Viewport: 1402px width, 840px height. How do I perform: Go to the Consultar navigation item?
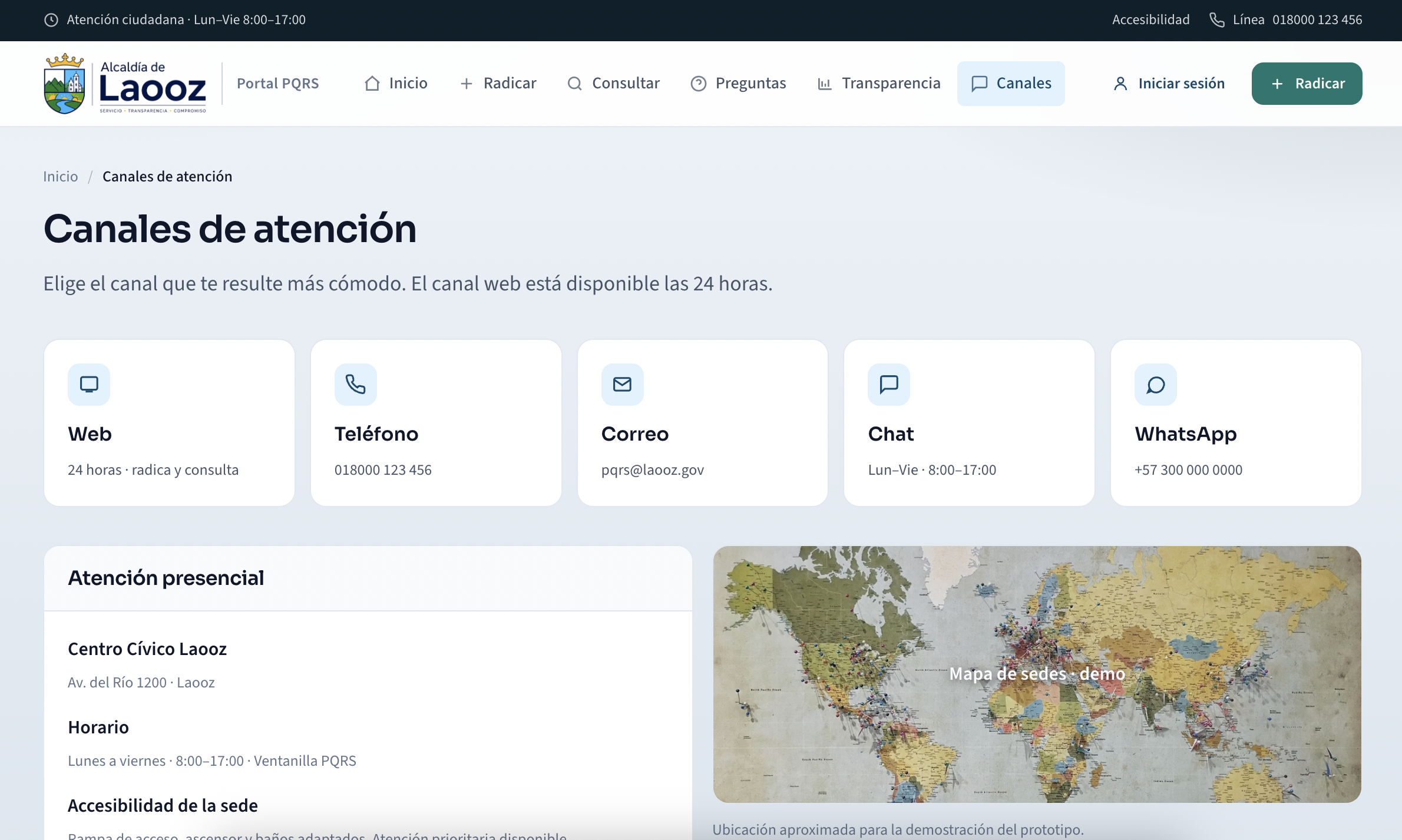614,84
